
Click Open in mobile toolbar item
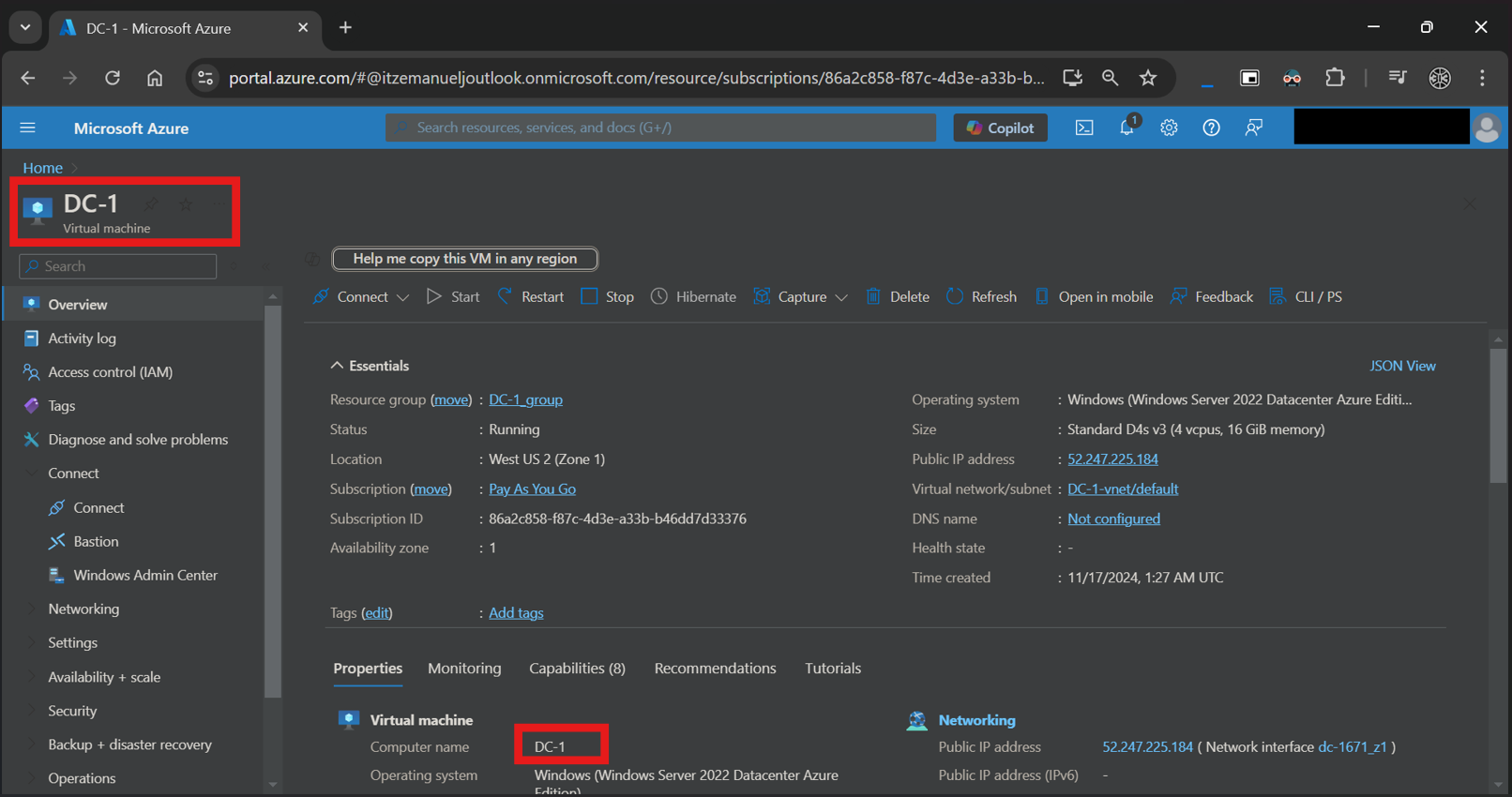(x=1094, y=296)
